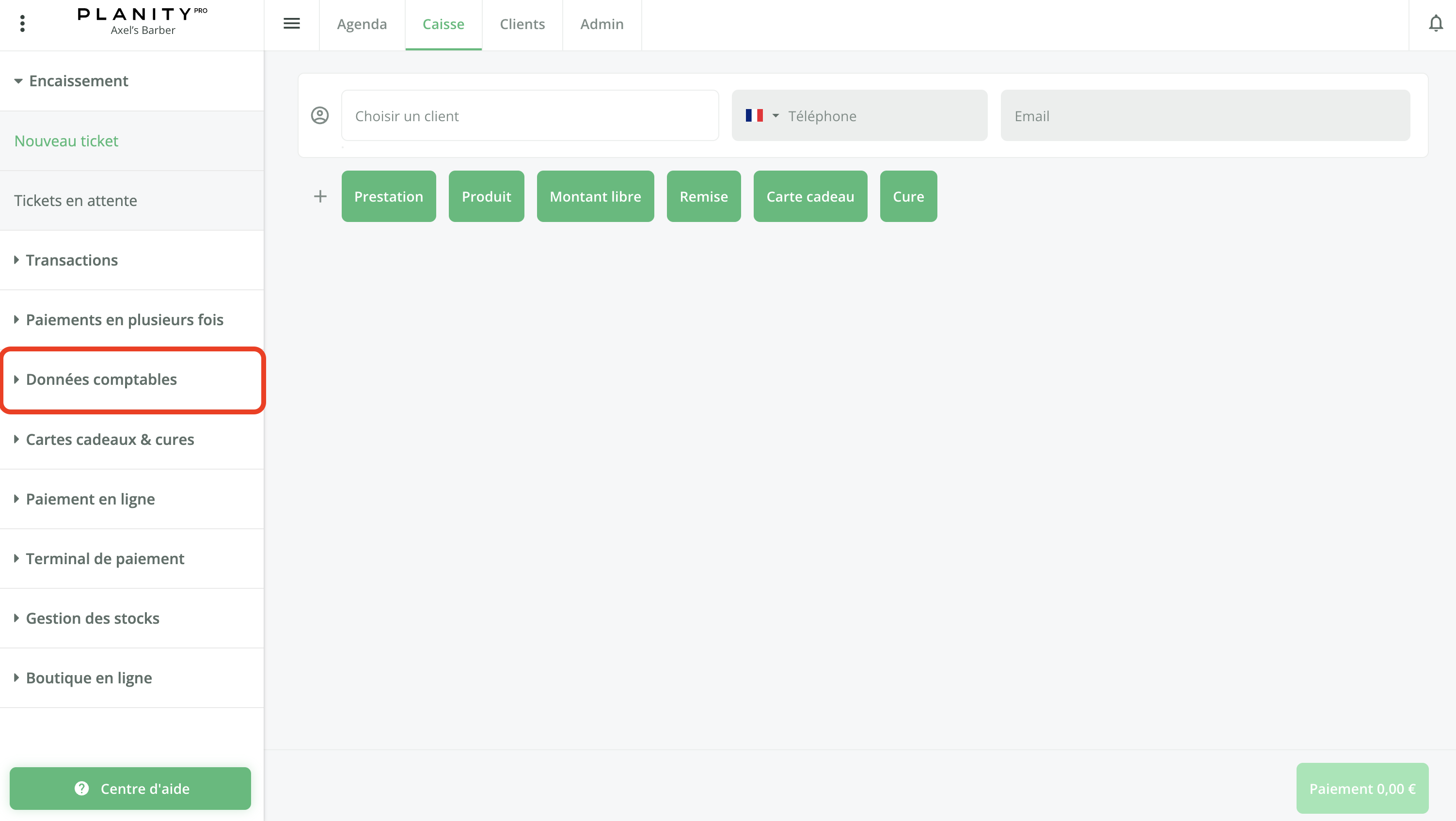The width and height of the screenshot is (1456, 821).
Task: Click the French flag on the phone field
Action: pyautogui.click(x=754, y=115)
